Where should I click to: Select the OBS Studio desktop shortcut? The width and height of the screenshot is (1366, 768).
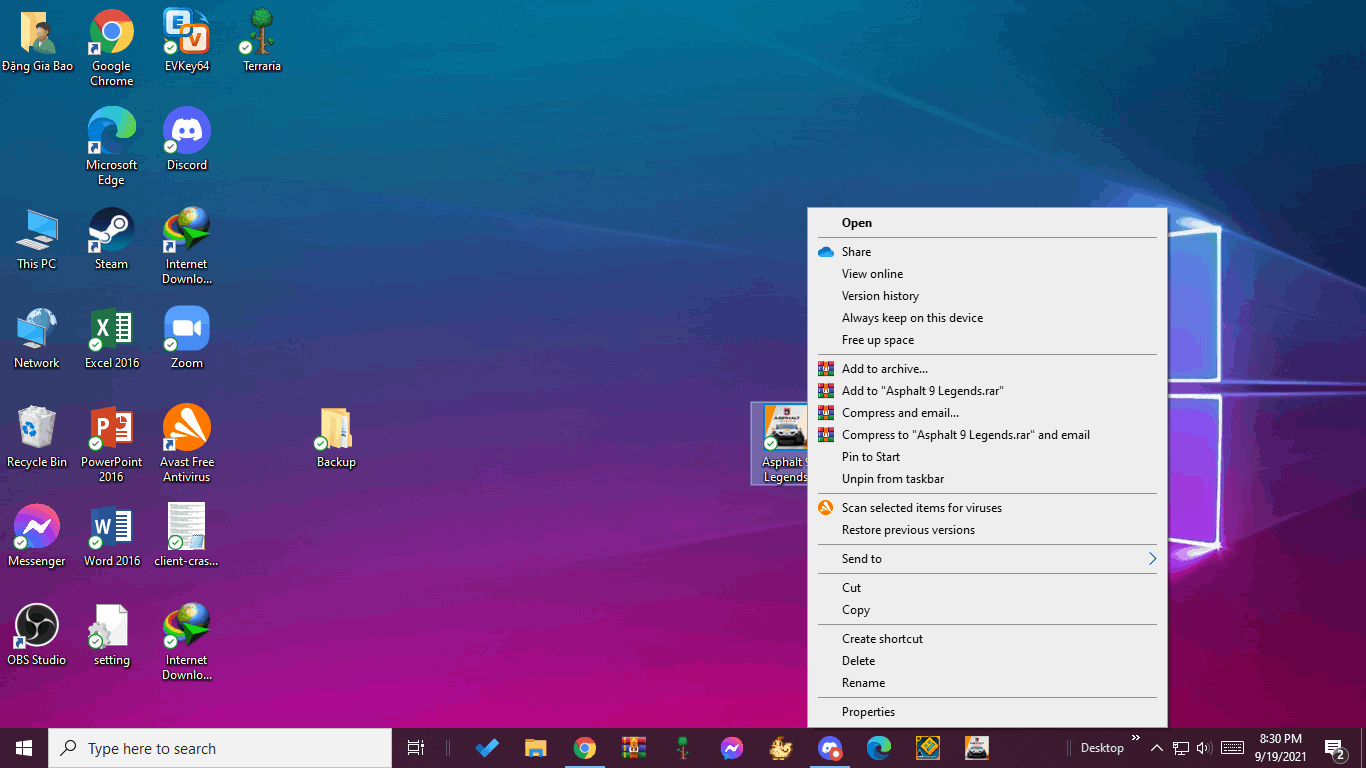click(37, 635)
